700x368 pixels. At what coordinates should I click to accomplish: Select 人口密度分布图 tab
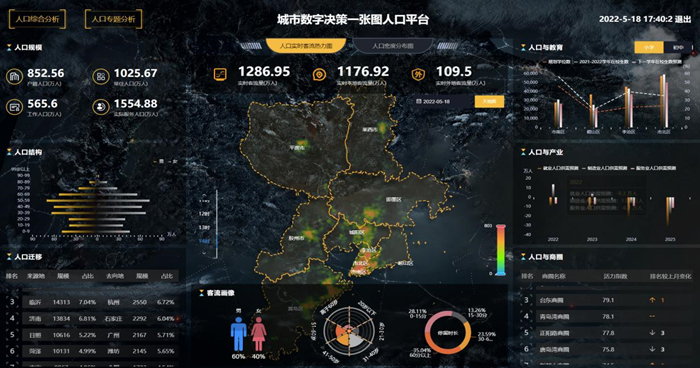(x=393, y=46)
